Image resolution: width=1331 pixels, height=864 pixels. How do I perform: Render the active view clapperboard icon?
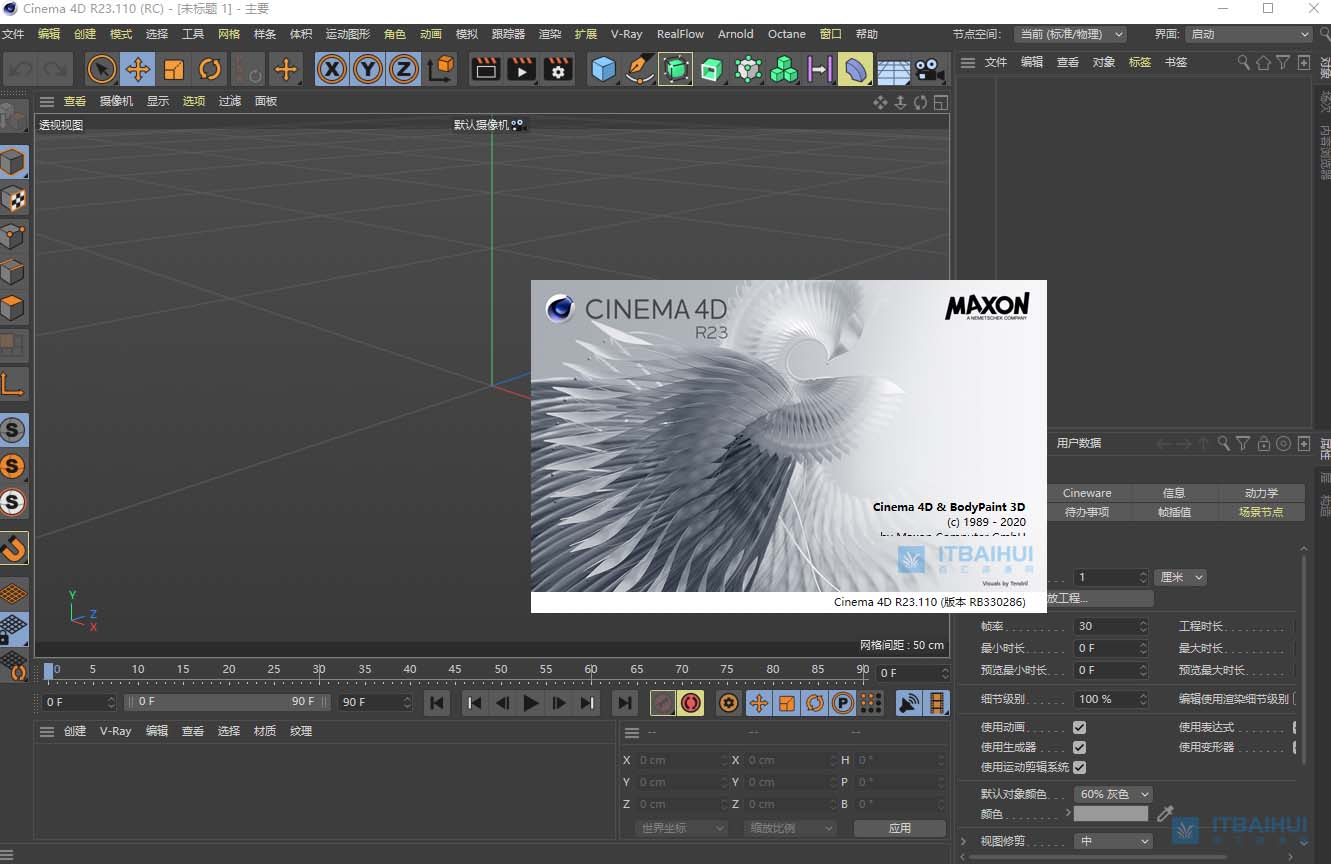pyautogui.click(x=486, y=70)
